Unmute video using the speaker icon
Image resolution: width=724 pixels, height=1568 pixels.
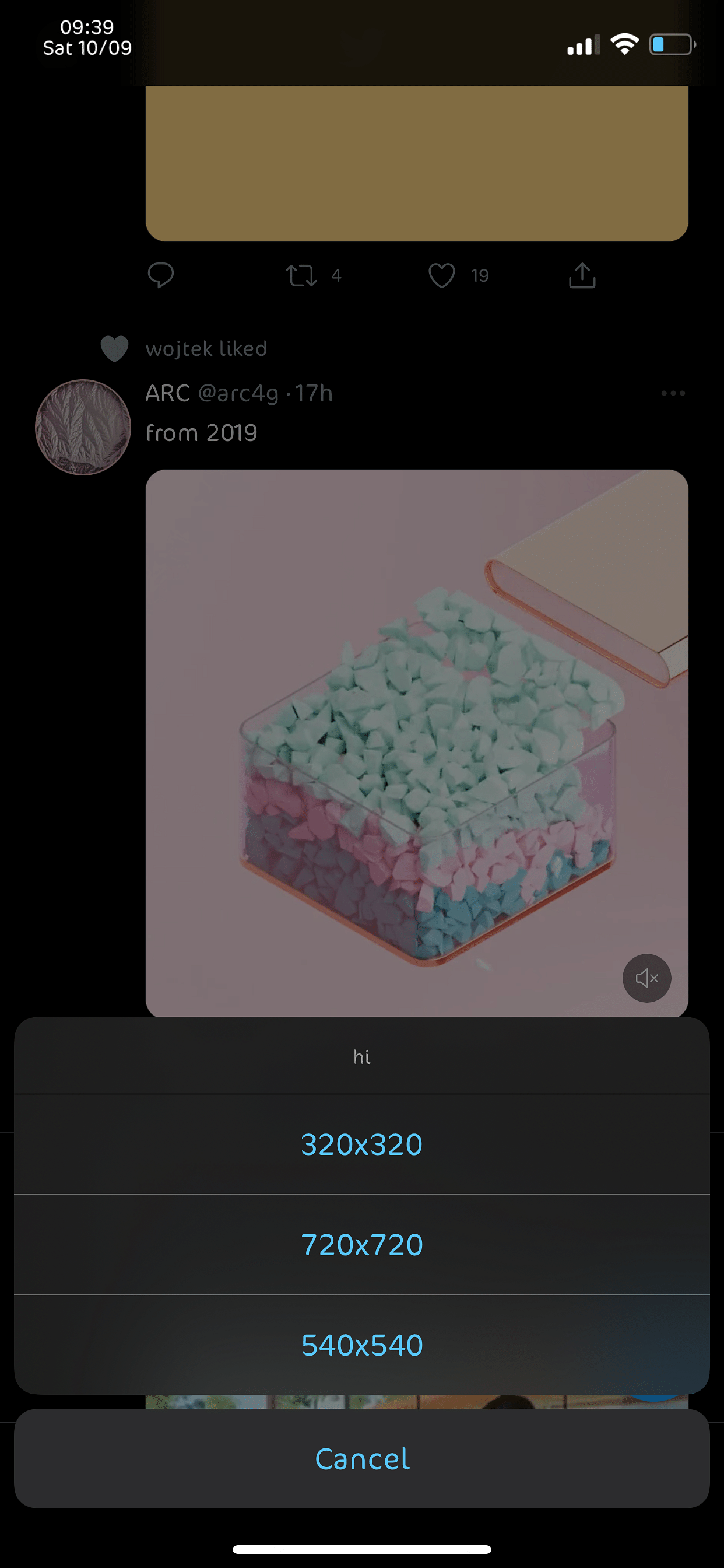pos(646,978)
